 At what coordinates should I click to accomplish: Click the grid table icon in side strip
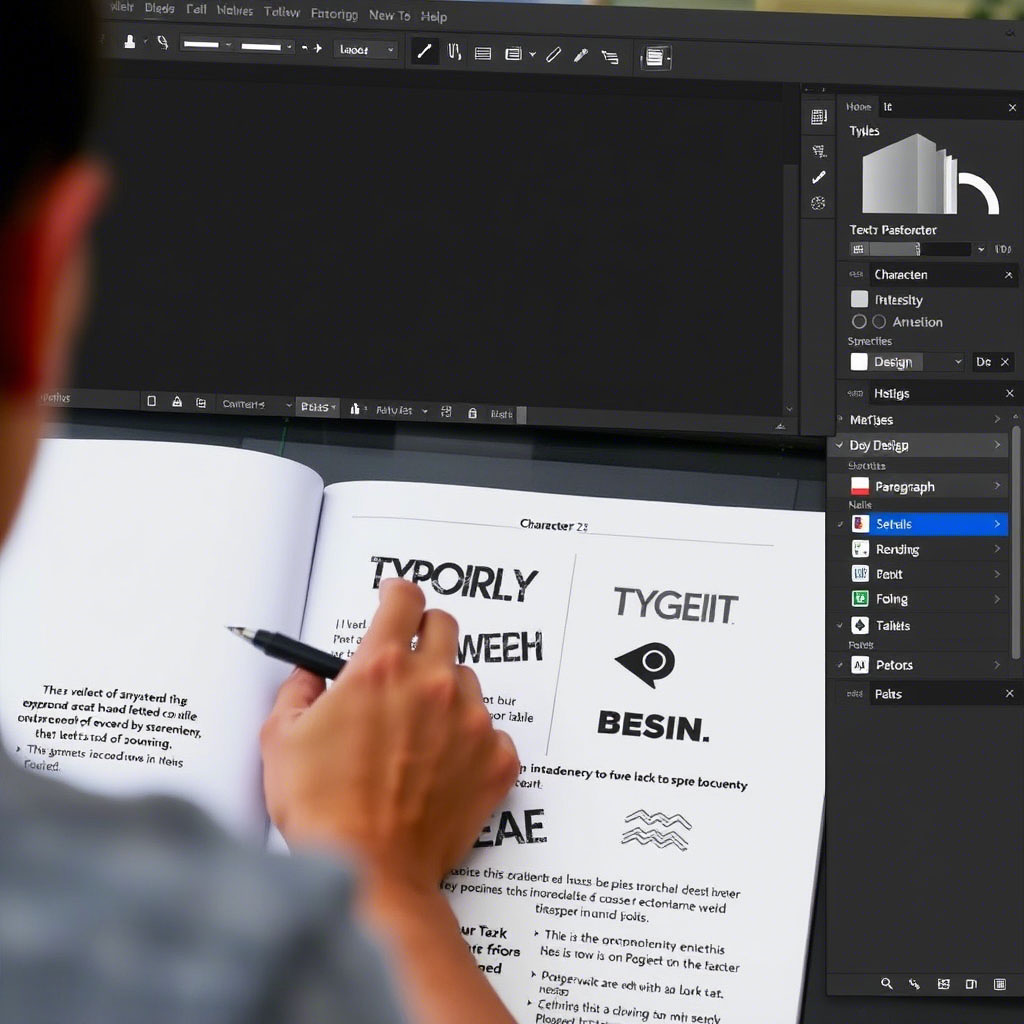(x=818, y=117)
